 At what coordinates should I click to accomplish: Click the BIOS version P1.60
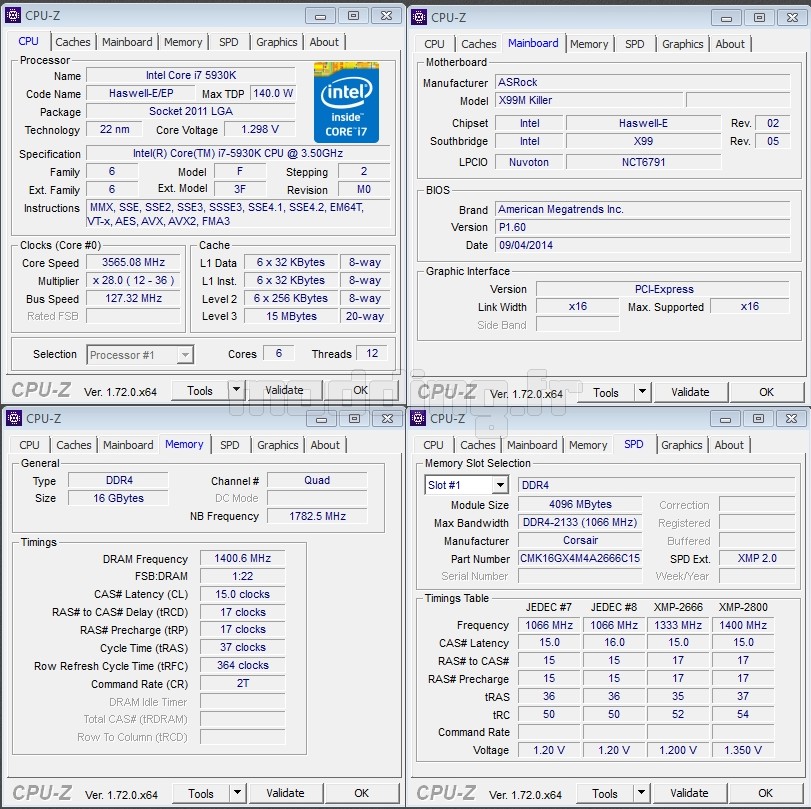[x=643, y=227]
